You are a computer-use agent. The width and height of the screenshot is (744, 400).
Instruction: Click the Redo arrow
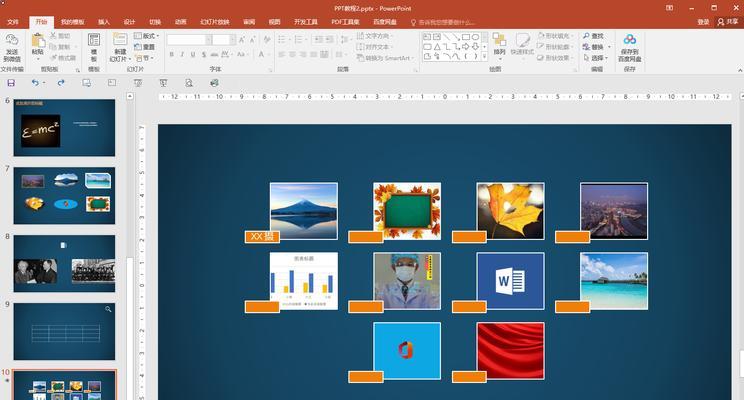coord(61,83)
